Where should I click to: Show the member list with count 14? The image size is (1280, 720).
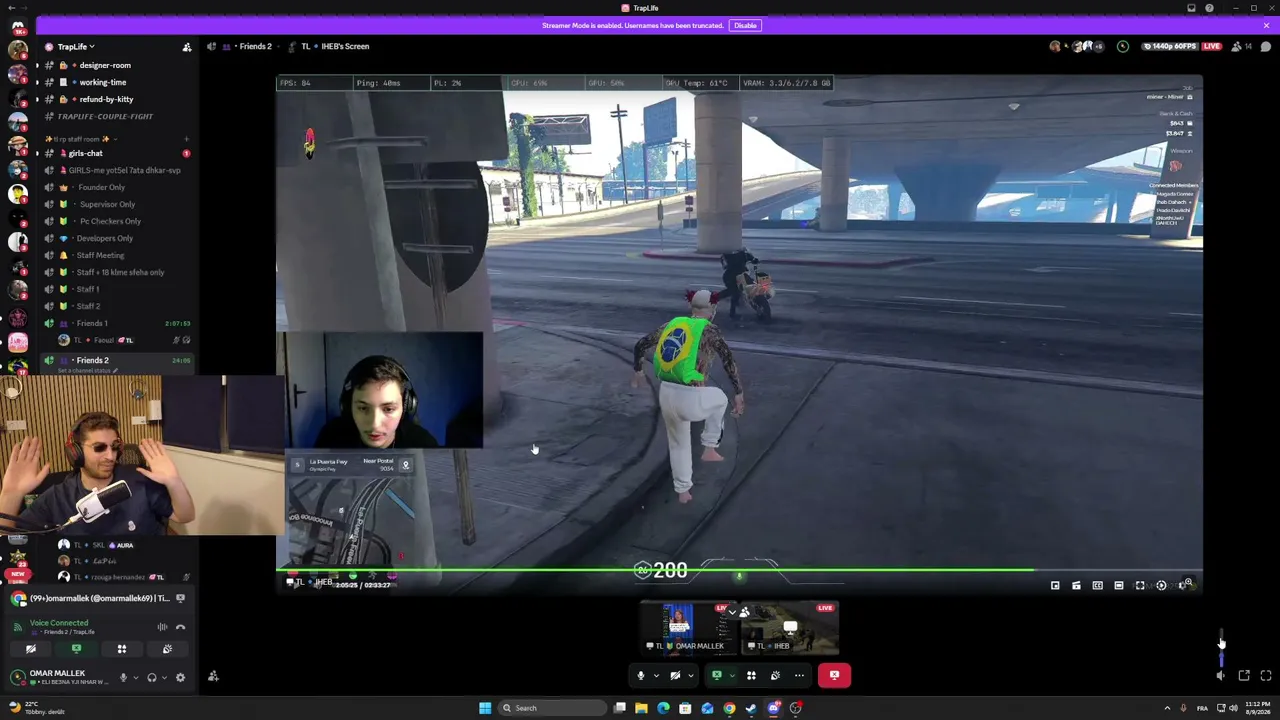(x=1241, y=46)
